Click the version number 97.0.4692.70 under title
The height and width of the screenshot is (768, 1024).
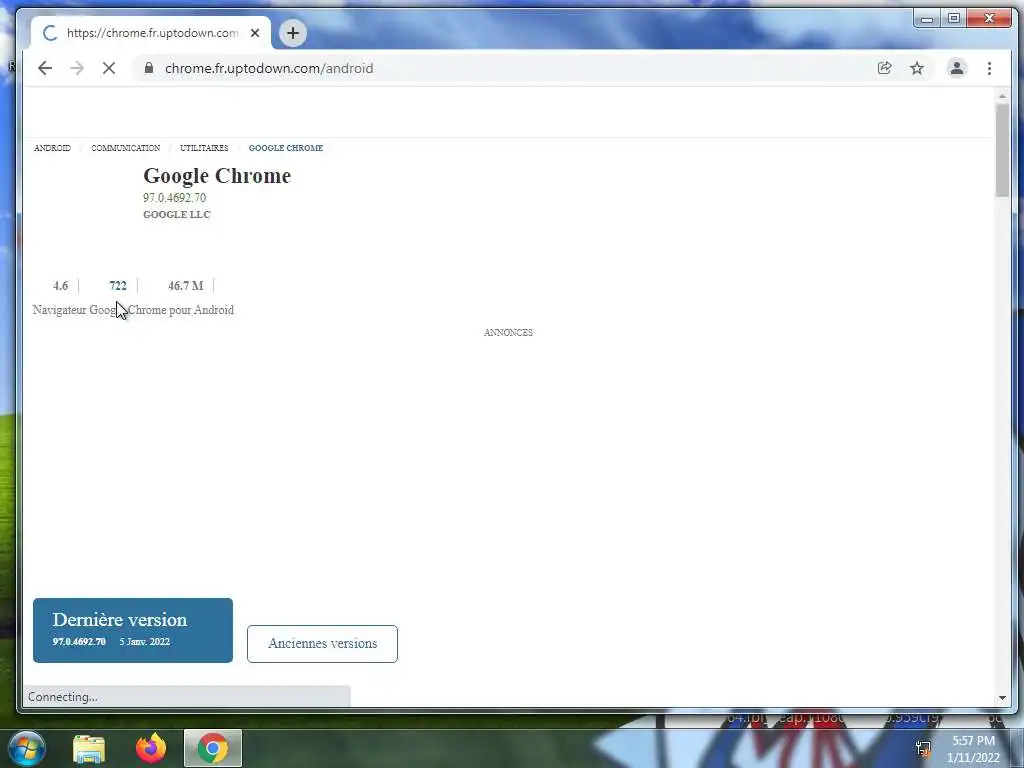coord(174,197)
